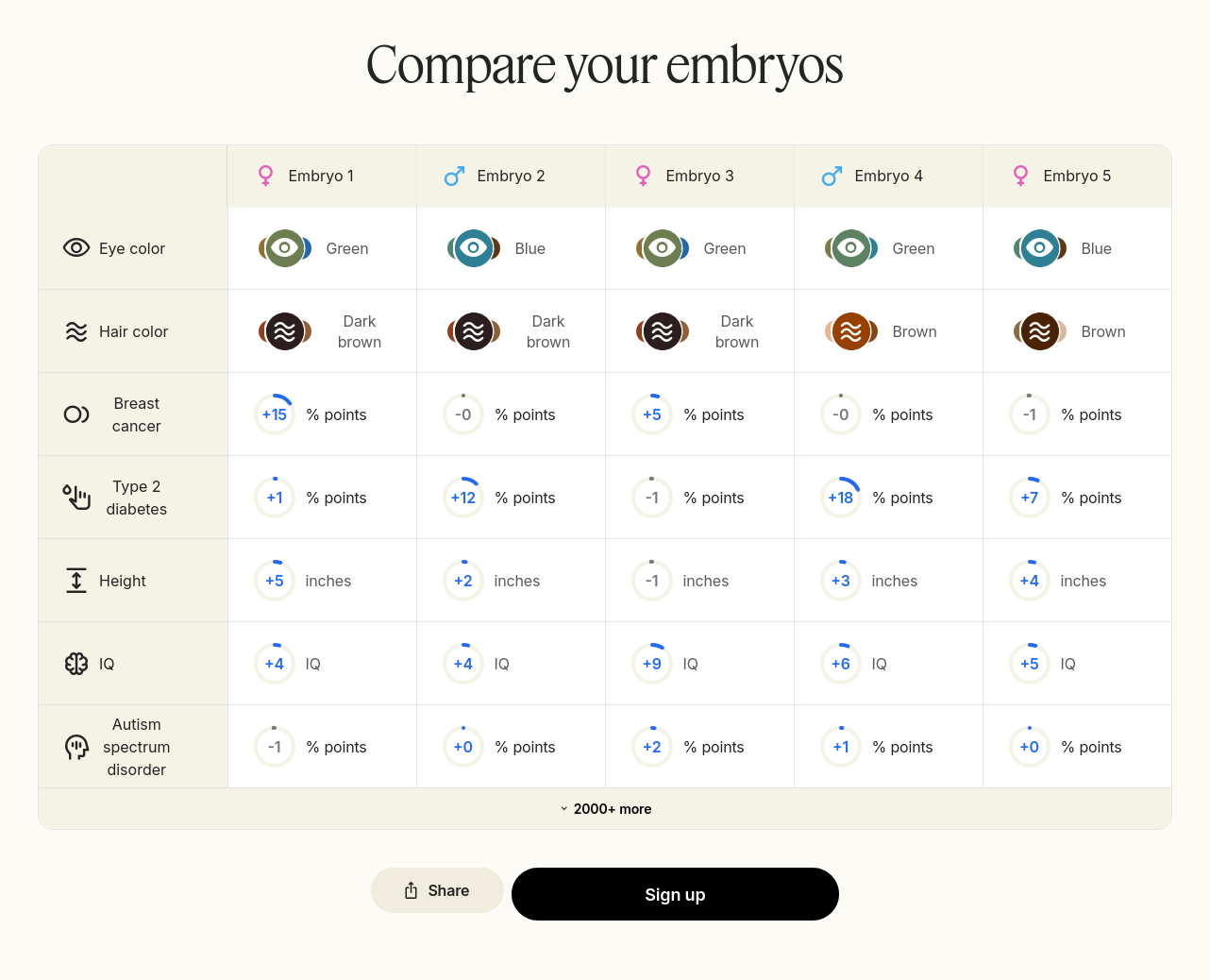The height and width of the screenshot is (980, 1210).
Task: Click the Eye color row icon
Action: (x=76, y=248)
